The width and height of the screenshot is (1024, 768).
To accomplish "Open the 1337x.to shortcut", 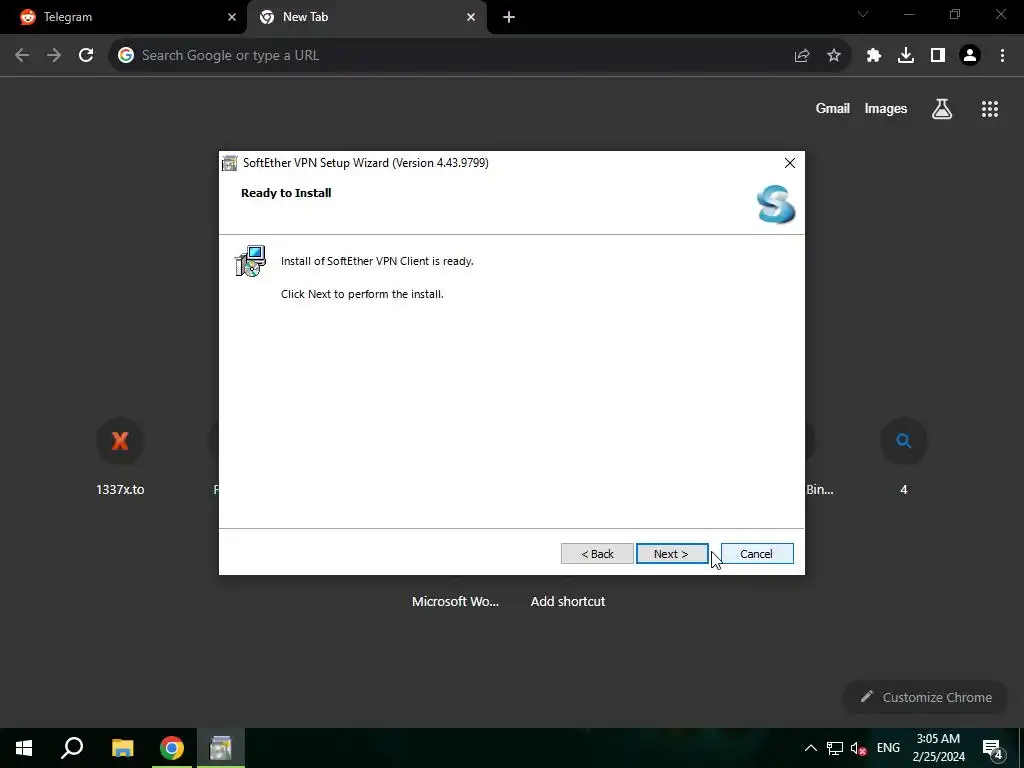I will 120,457.
